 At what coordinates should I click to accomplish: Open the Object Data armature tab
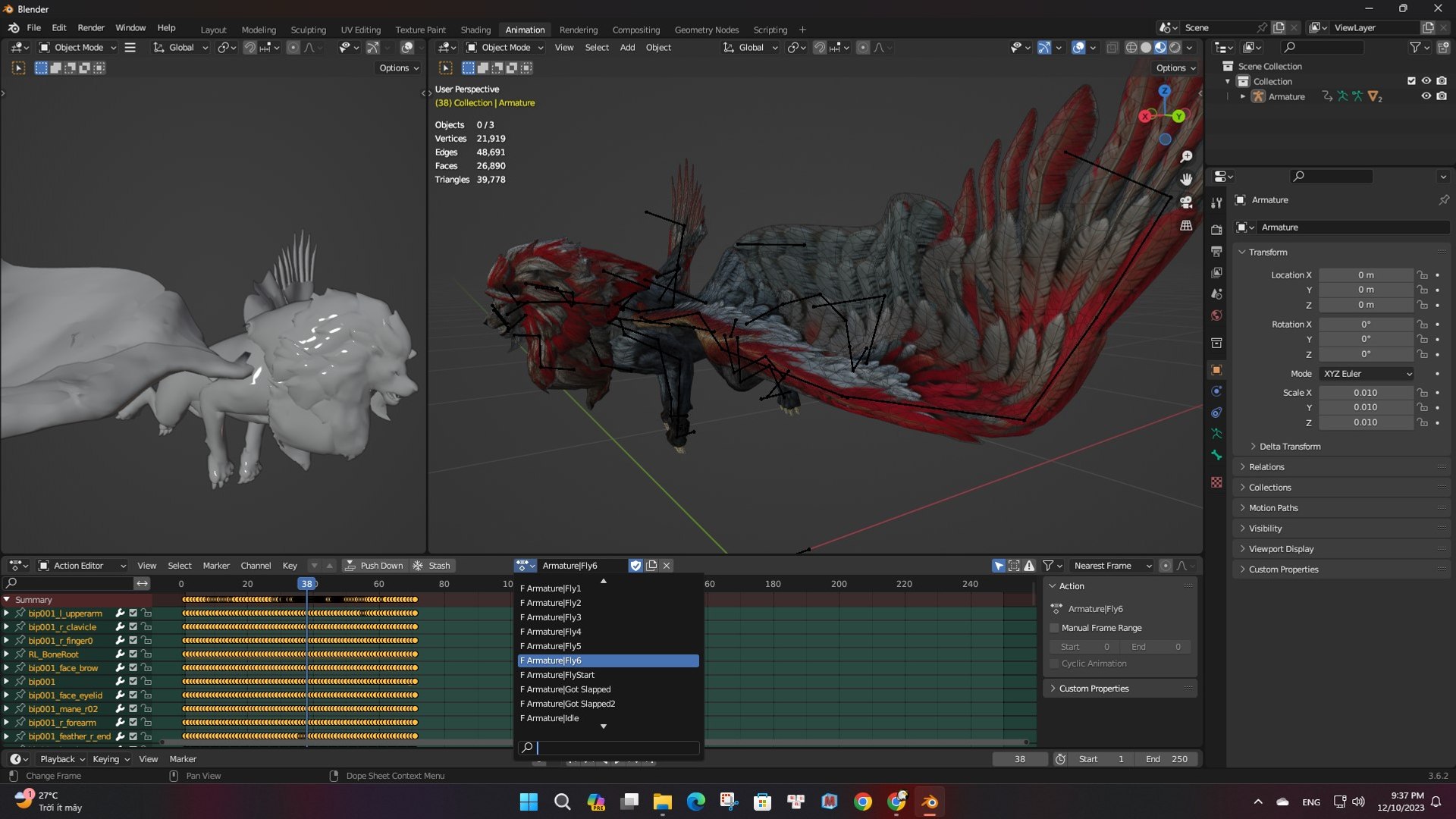point(1216,434)
